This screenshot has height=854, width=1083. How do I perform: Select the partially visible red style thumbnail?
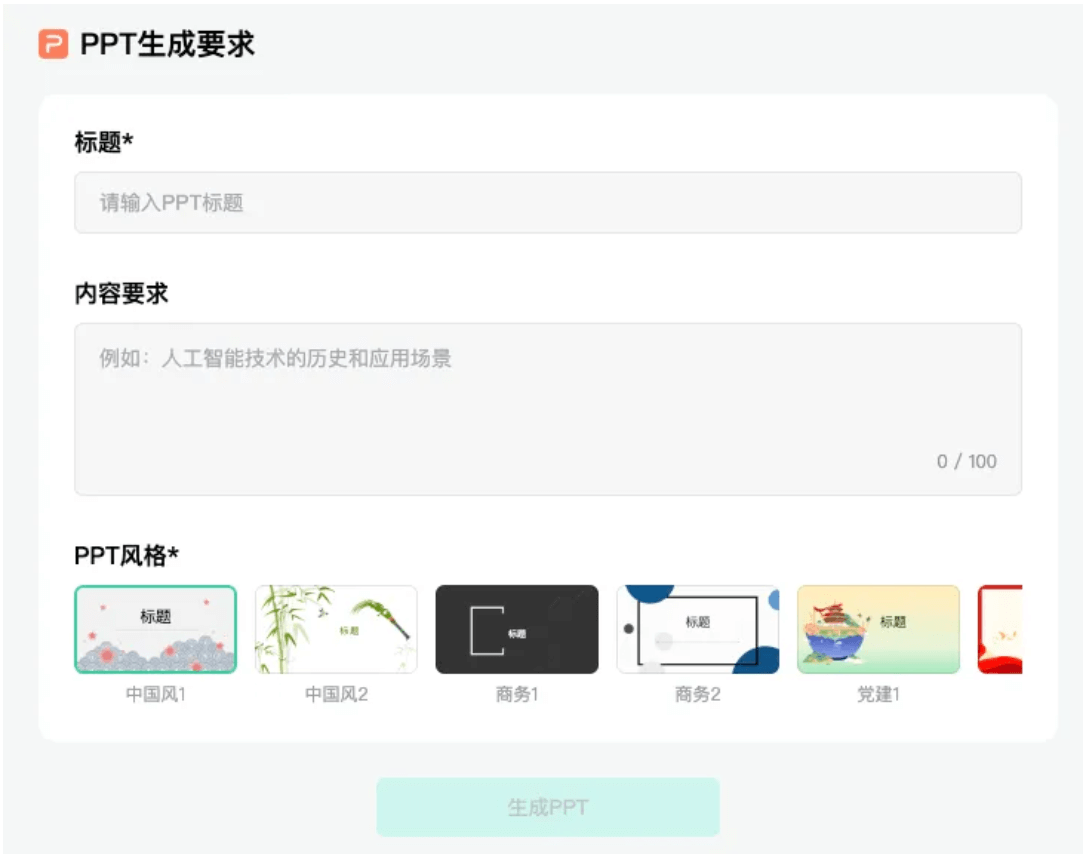click(1000, 629)
